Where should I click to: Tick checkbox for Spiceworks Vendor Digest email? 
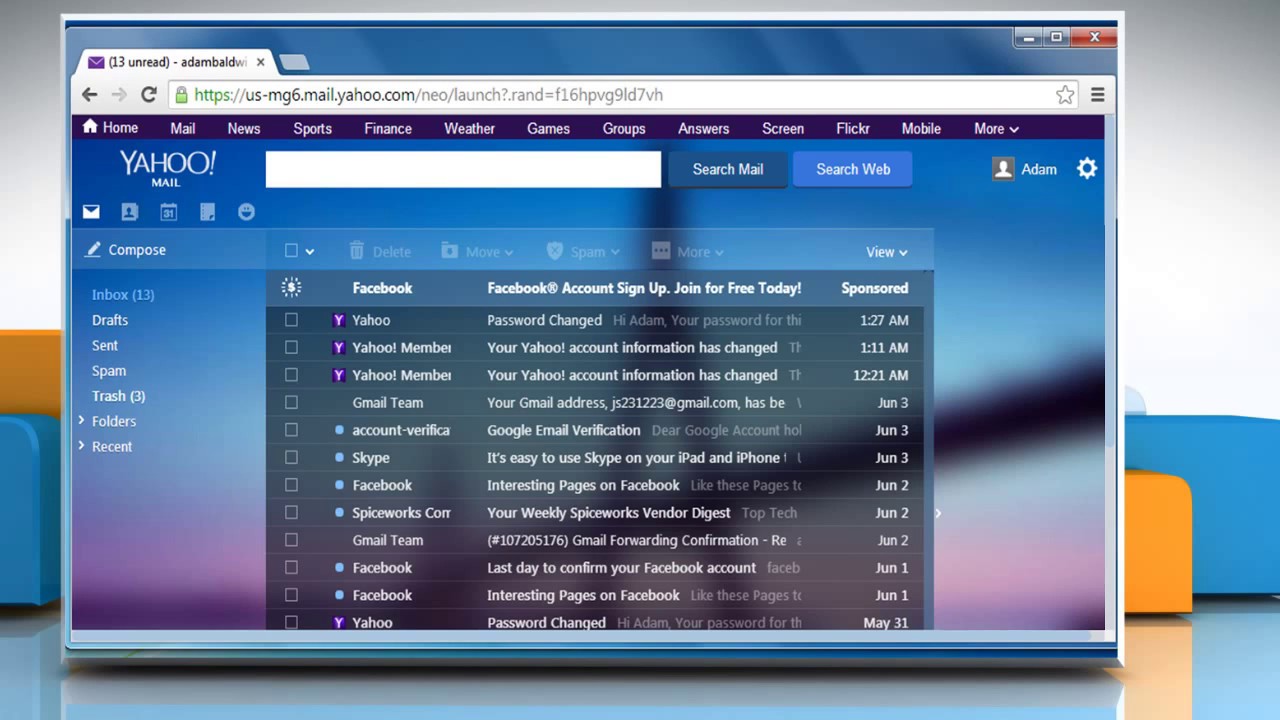[x=291, y=512]
